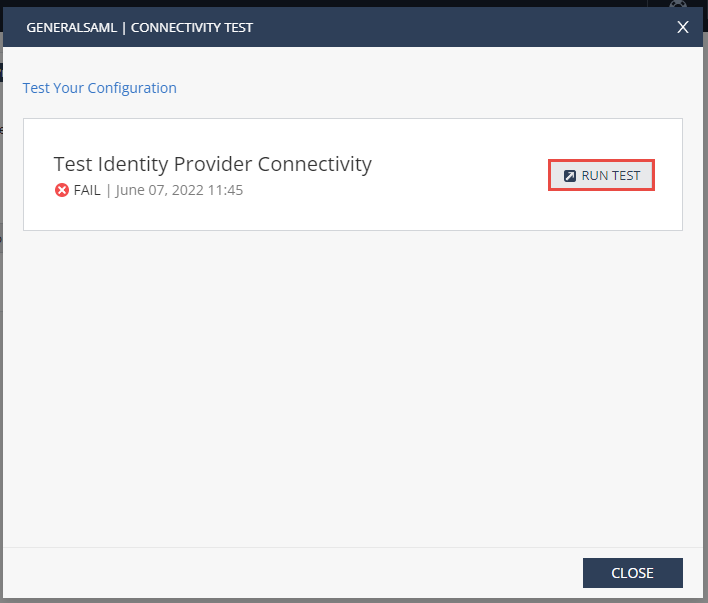The height and width of the screenshot is (603, 708).
Task: Click the FAIL status text
Action: [87, 190]
